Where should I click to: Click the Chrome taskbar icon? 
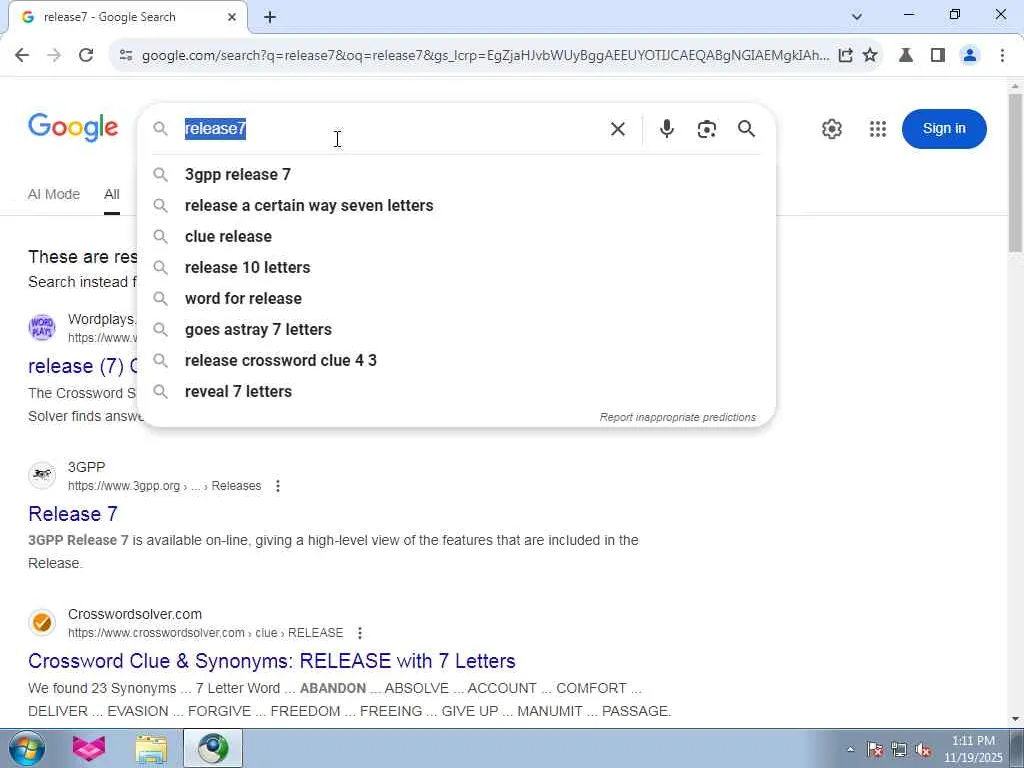(213, 748)
